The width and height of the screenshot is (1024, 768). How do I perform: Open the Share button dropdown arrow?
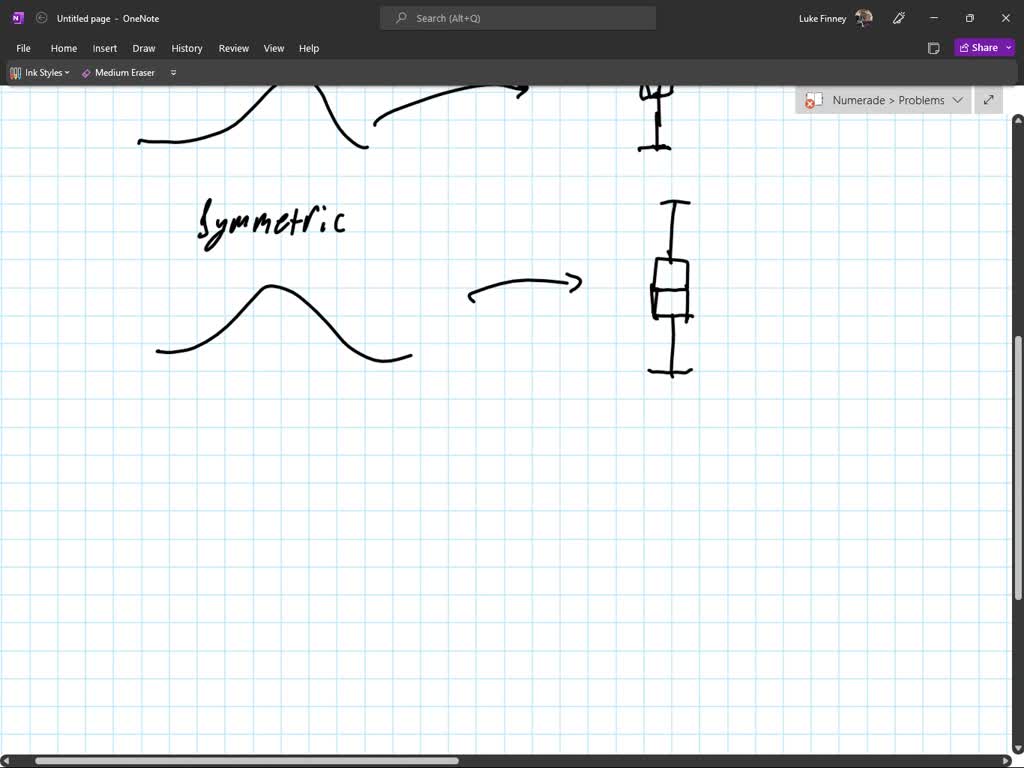point(1009,48)
